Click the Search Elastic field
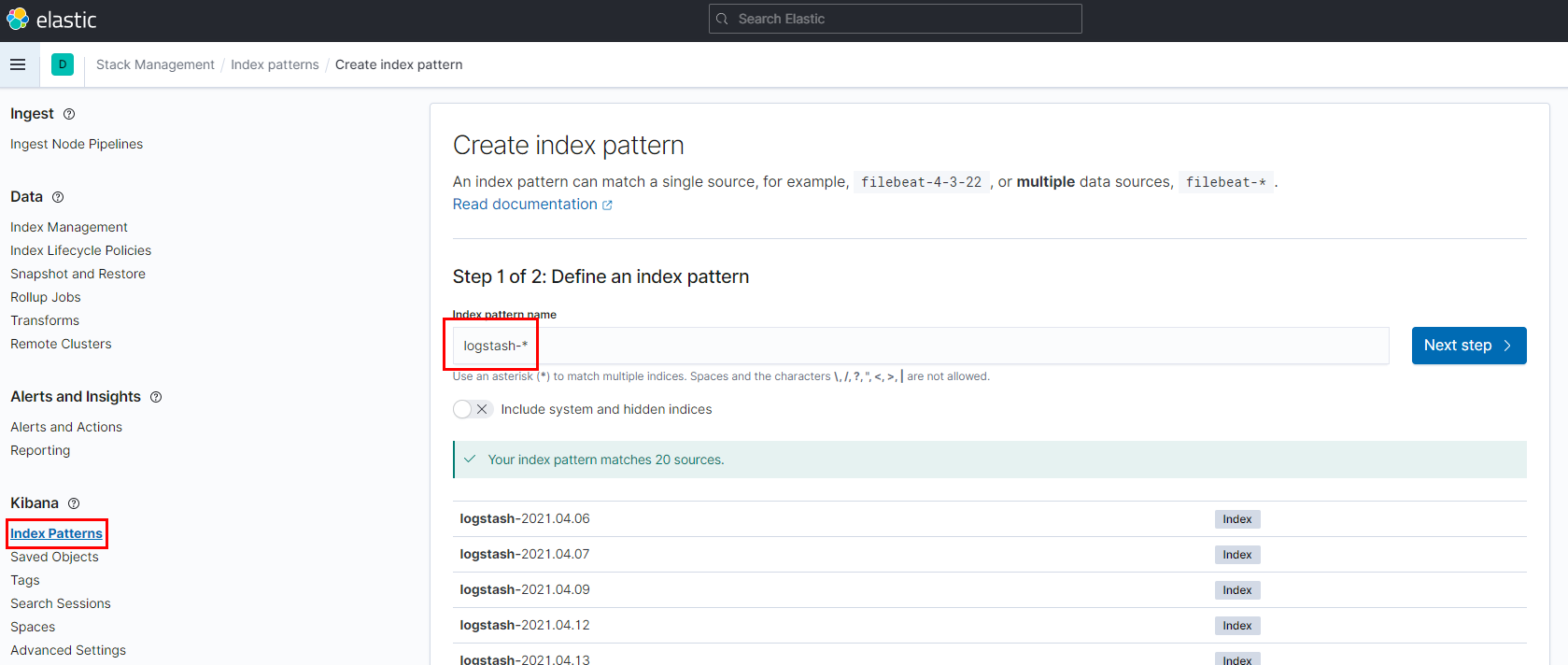This screenshot has height=665, width=1568. [895, 19]
